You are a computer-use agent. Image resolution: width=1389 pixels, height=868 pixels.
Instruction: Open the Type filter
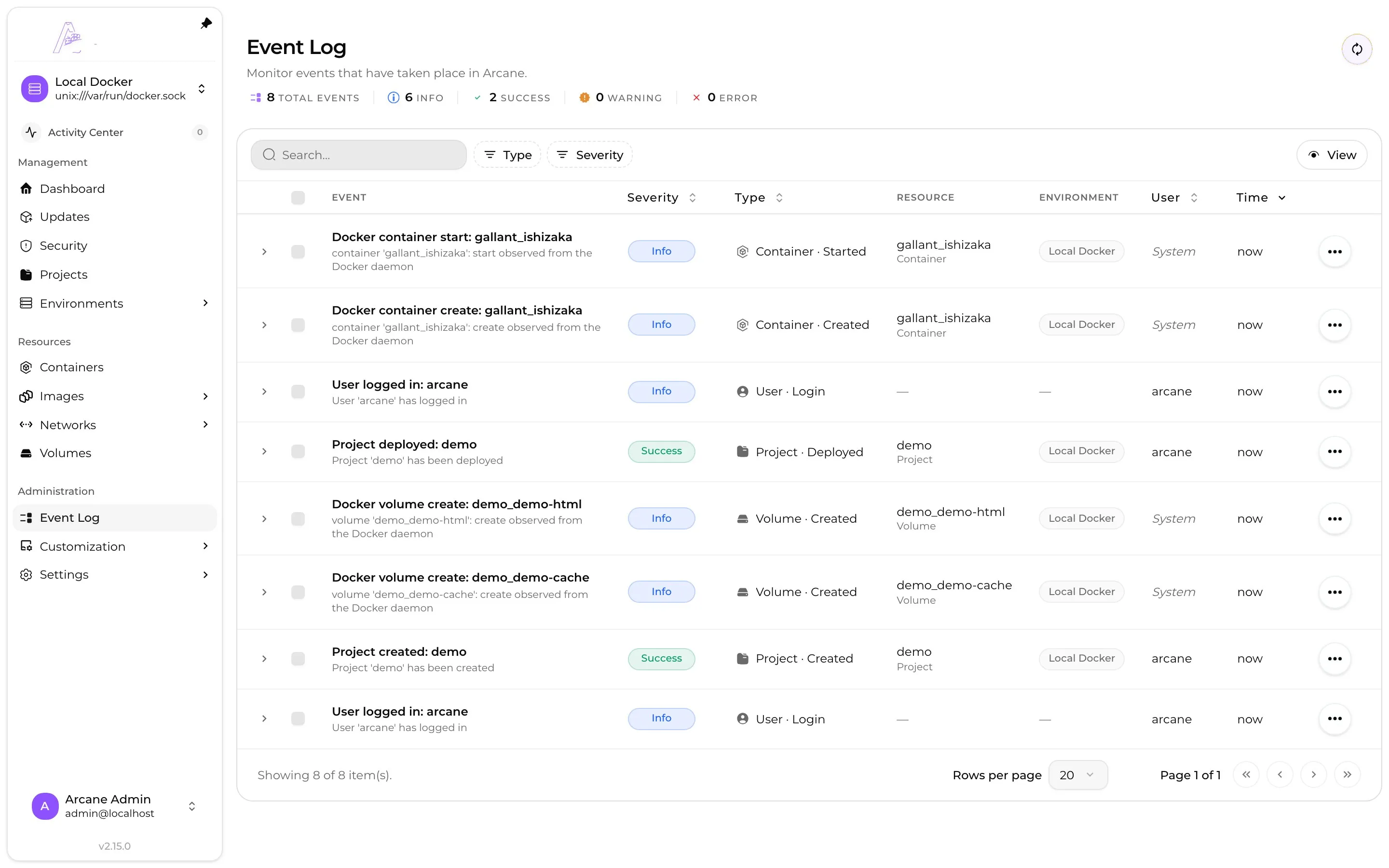pyautogui.click(x=507, y=155)
